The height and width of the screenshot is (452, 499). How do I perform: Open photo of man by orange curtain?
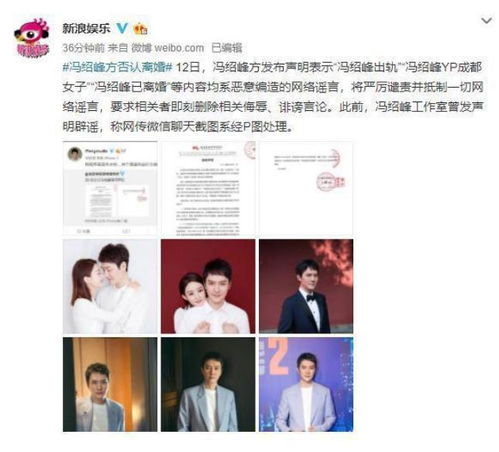click(x=110, y=384)
